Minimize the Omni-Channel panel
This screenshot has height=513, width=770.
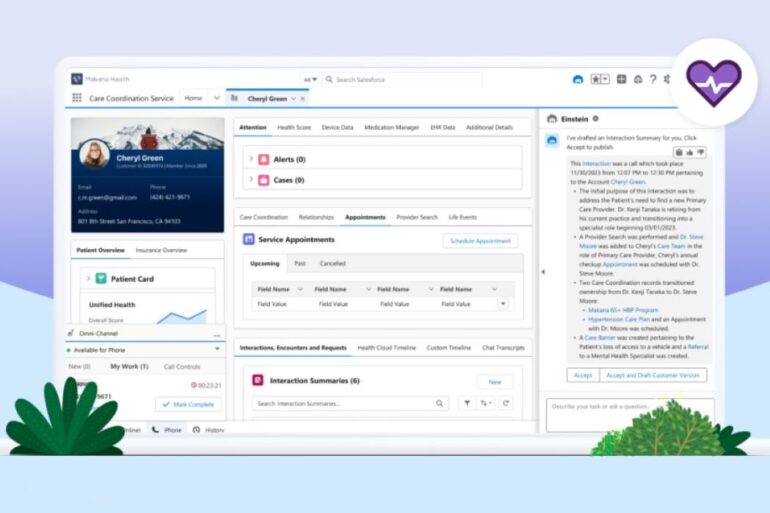[217, 333]
